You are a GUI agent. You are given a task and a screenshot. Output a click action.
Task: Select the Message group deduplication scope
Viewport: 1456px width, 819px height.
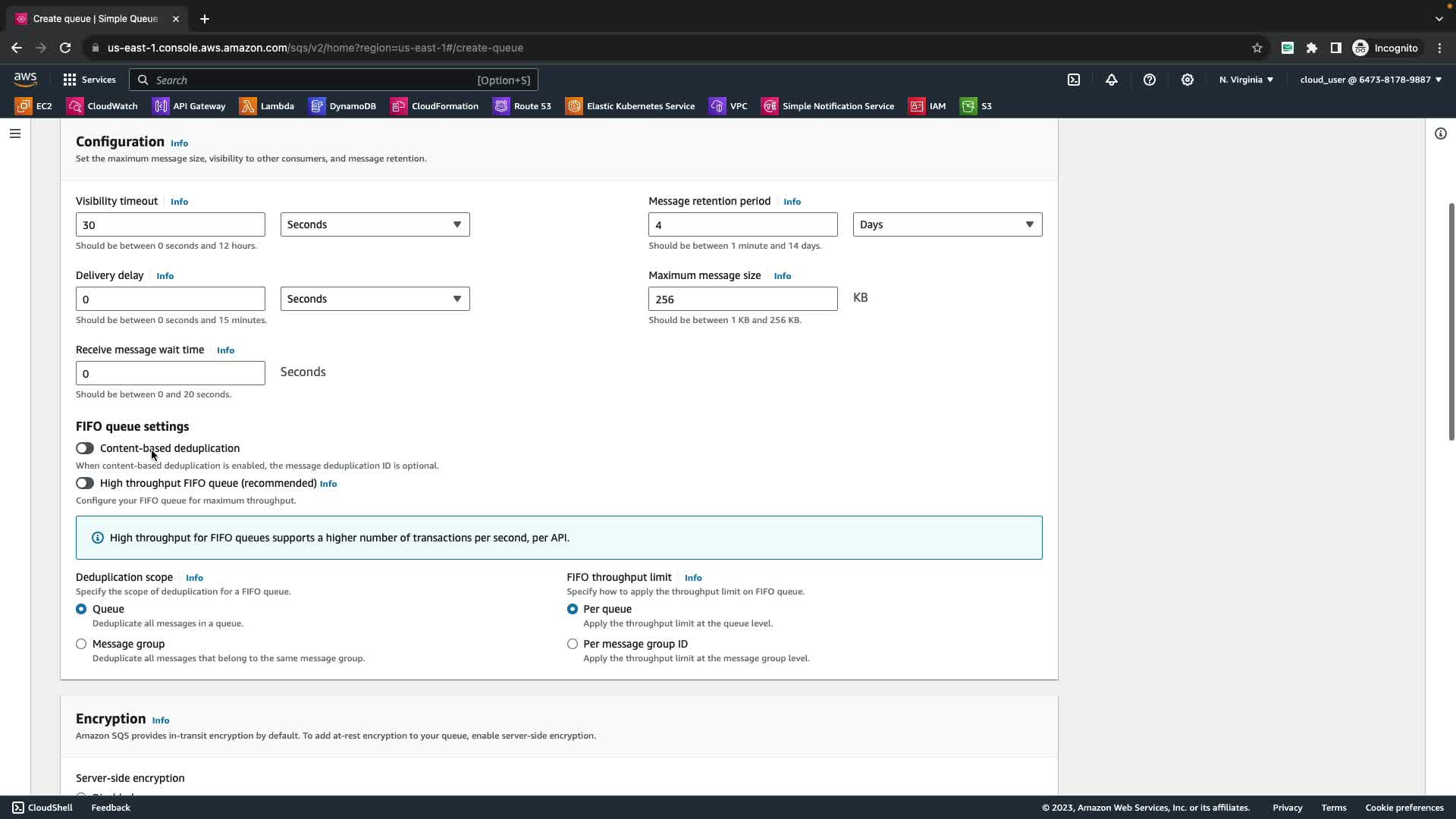pos(81,644)
